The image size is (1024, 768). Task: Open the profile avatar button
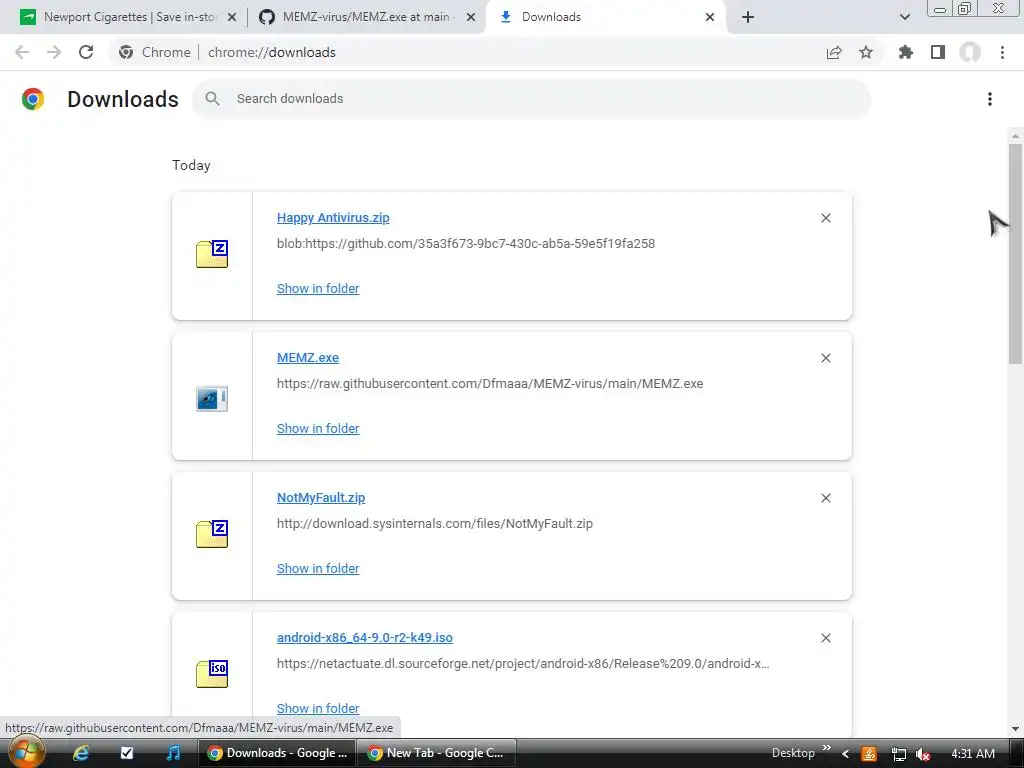[x=970, y=52]
